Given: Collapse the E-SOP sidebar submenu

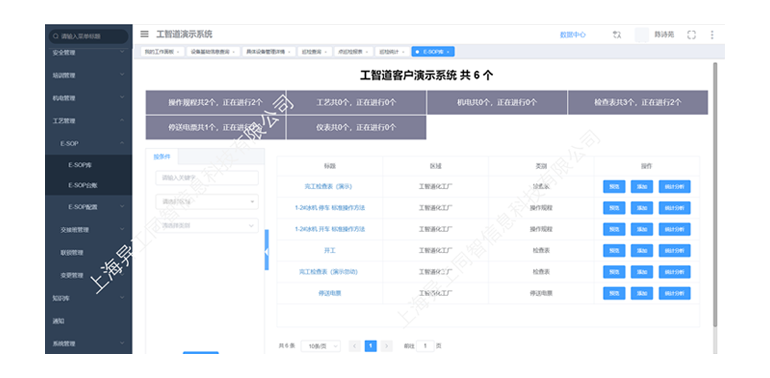Looking at the screenshot, I should (88, 144).
